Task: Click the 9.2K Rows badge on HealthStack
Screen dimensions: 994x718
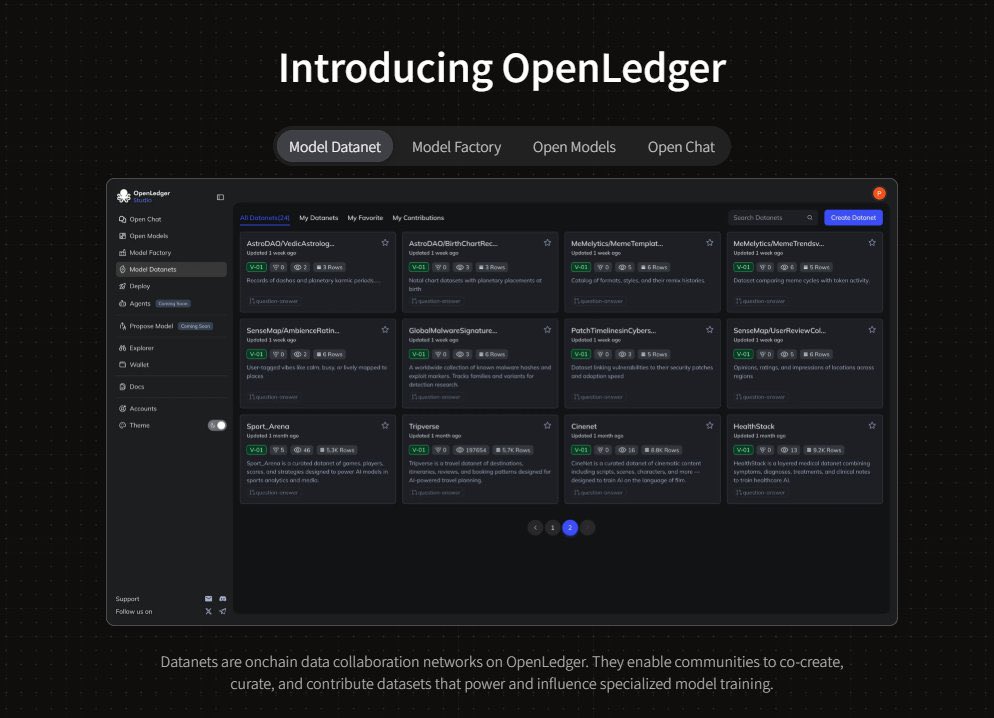Action: click(824, 450)
